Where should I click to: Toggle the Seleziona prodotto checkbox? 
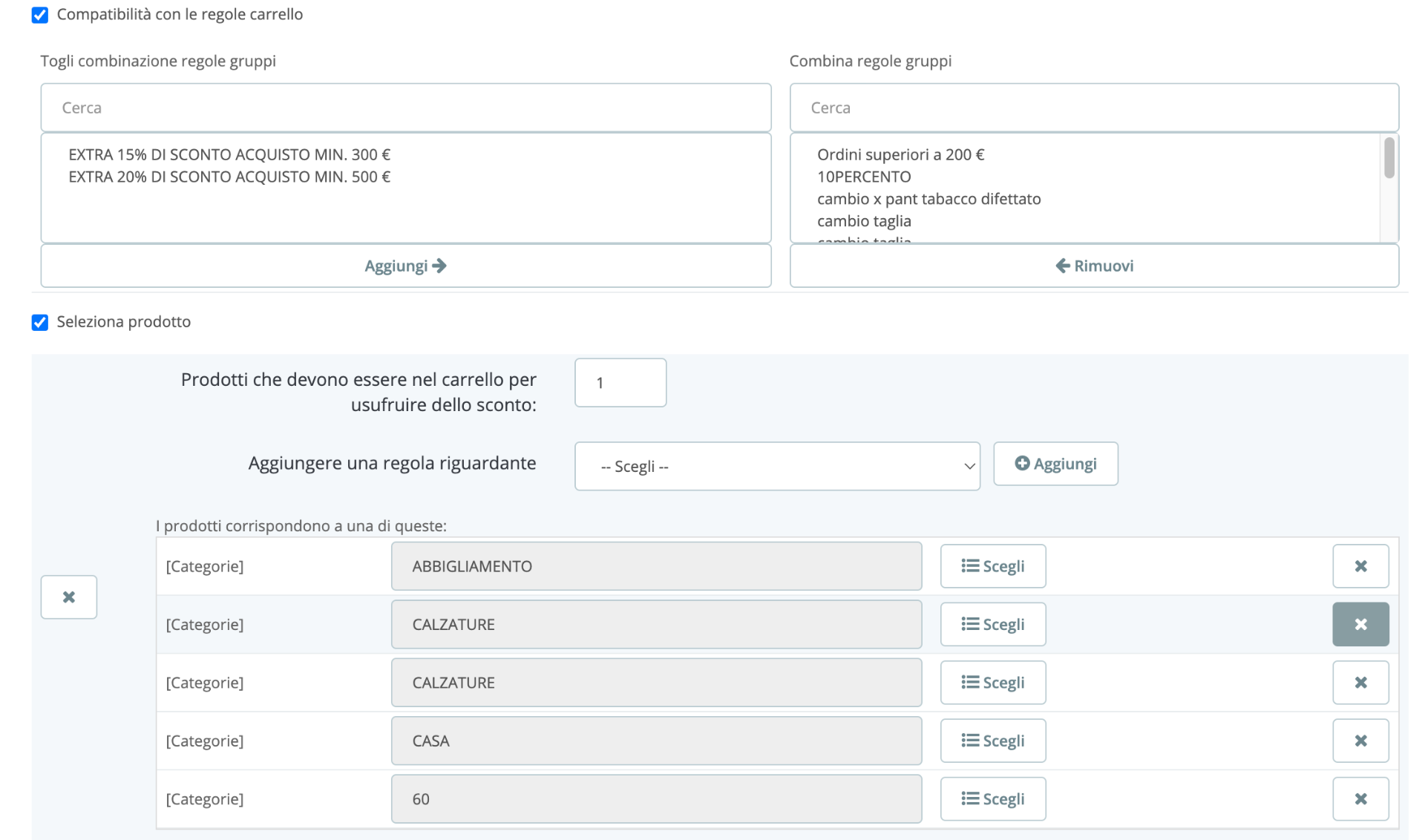40,322
